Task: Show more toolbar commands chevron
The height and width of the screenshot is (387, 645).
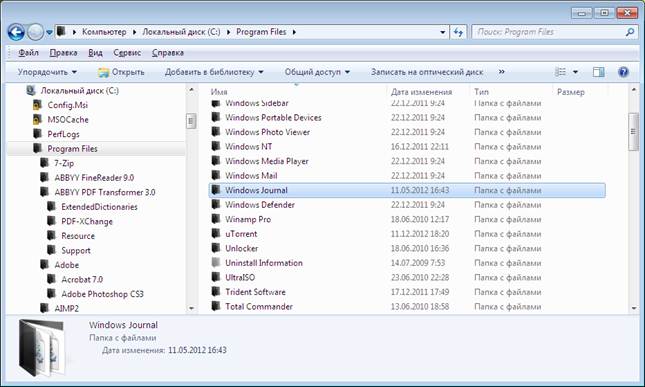Action: point(501,72)
